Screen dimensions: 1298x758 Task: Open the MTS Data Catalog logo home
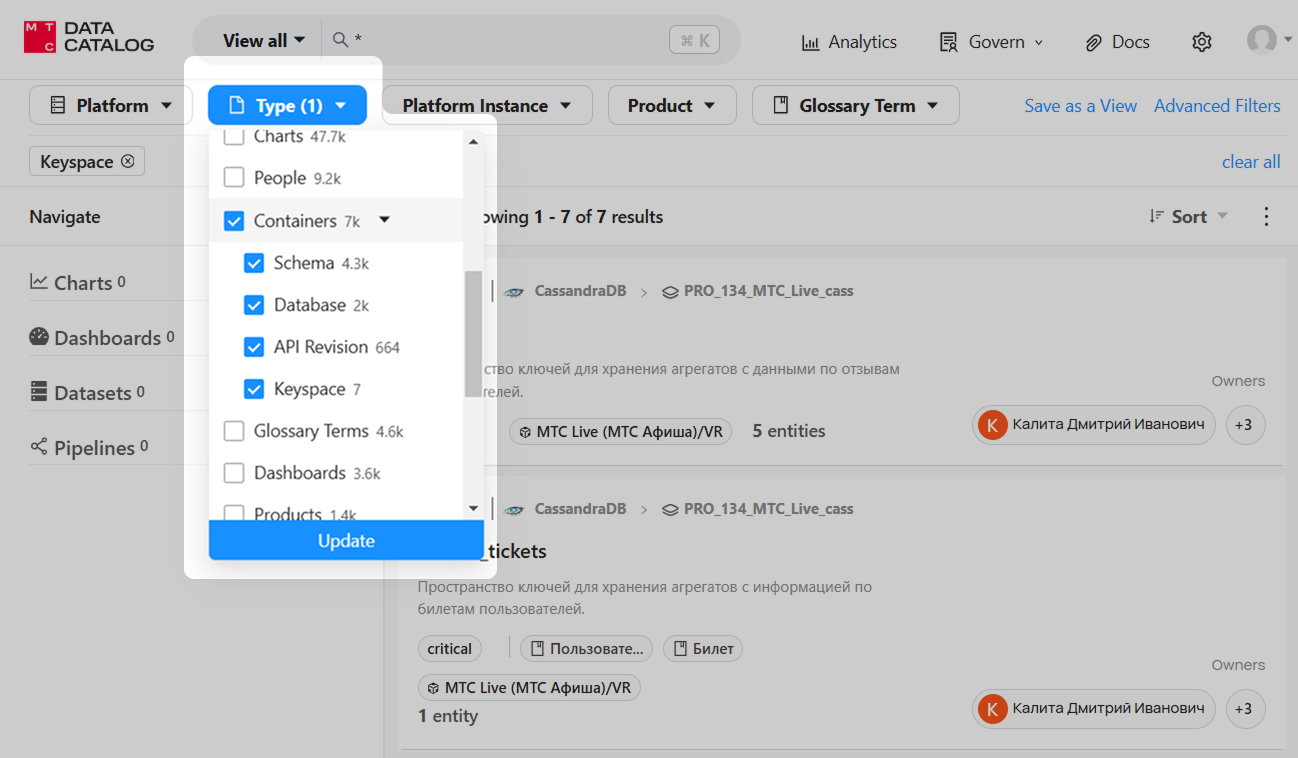pos(89,38)
